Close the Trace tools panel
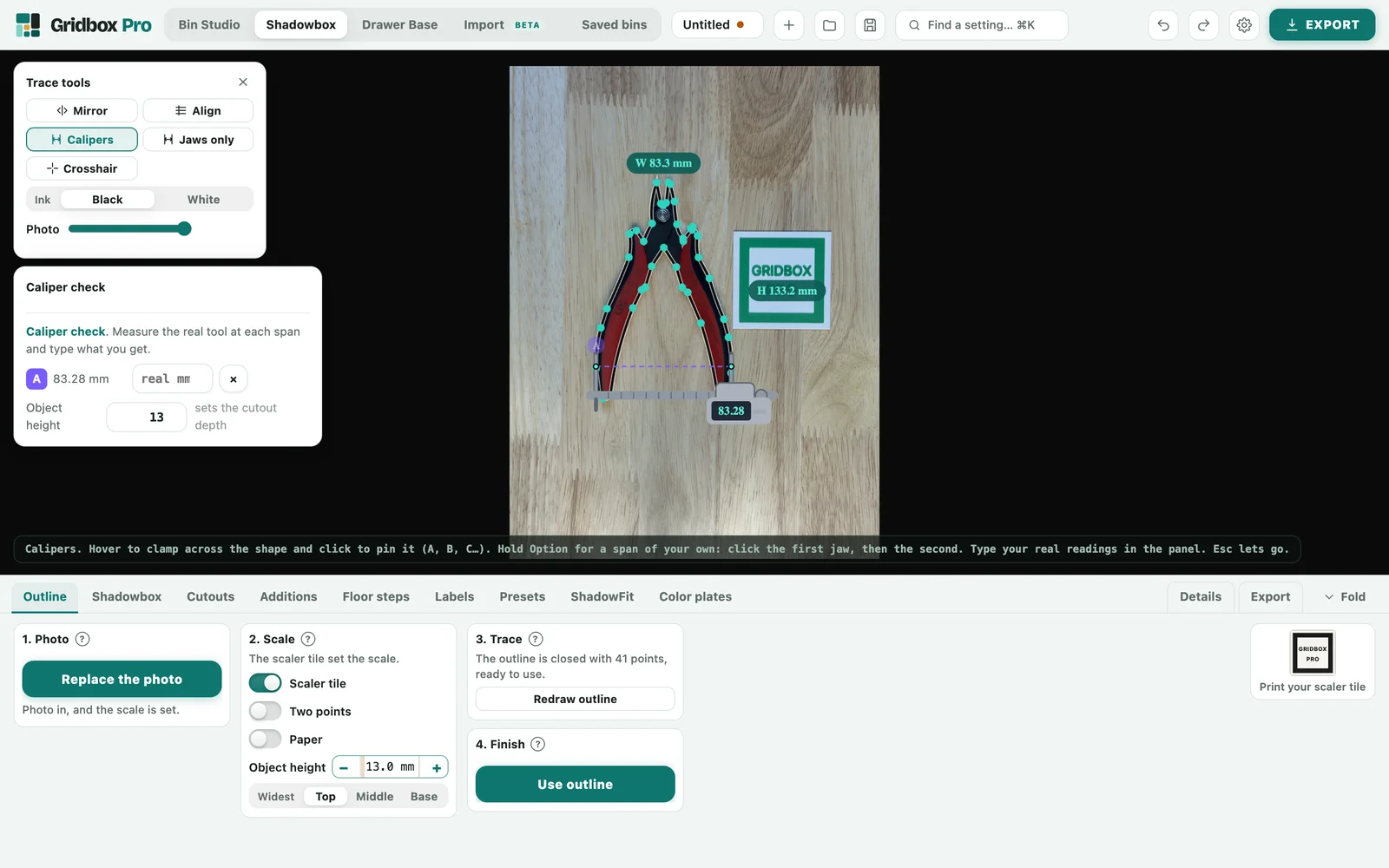1389x868 pixels. pyautogui.click(x=243, y=82)
